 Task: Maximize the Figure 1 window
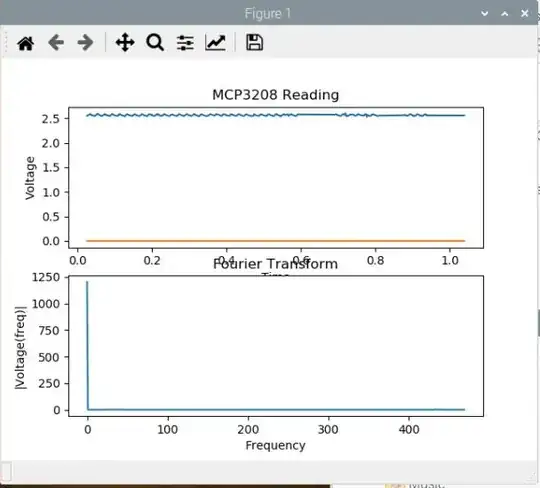(505, 14)
